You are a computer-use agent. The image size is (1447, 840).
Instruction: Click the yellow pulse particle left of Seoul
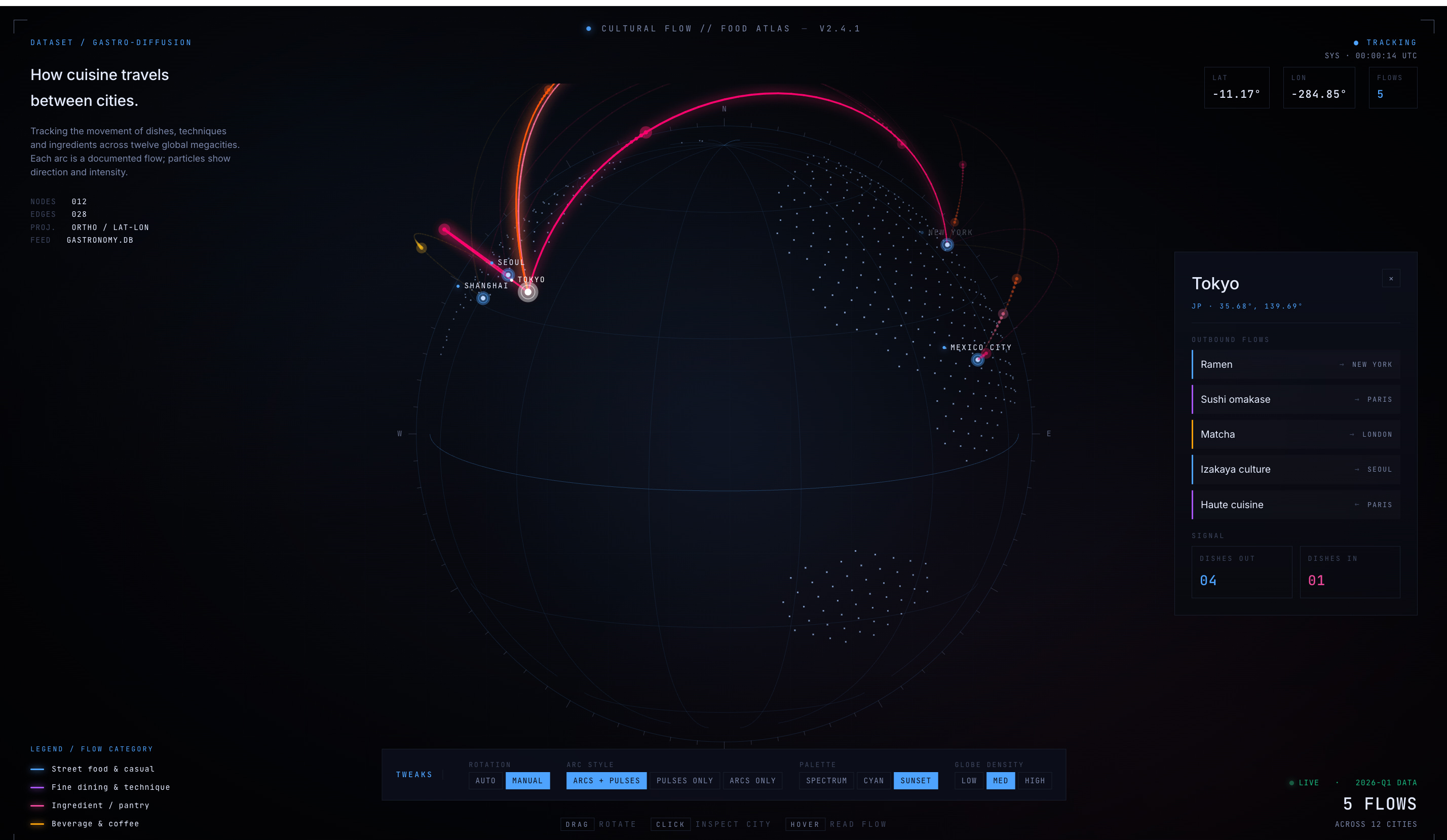click(421, 247)
